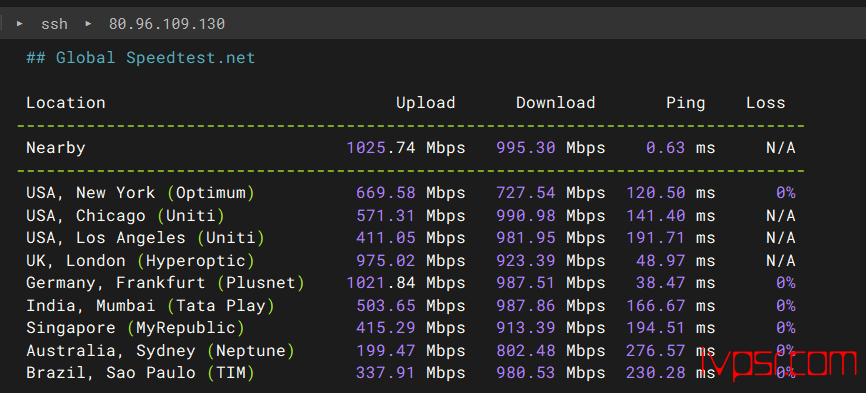The width and height of the screenshot is (866, 393).
Task: Click 'Germany, Frankfurt (Plusnet)' row label
Action: [x=165, y=283]
